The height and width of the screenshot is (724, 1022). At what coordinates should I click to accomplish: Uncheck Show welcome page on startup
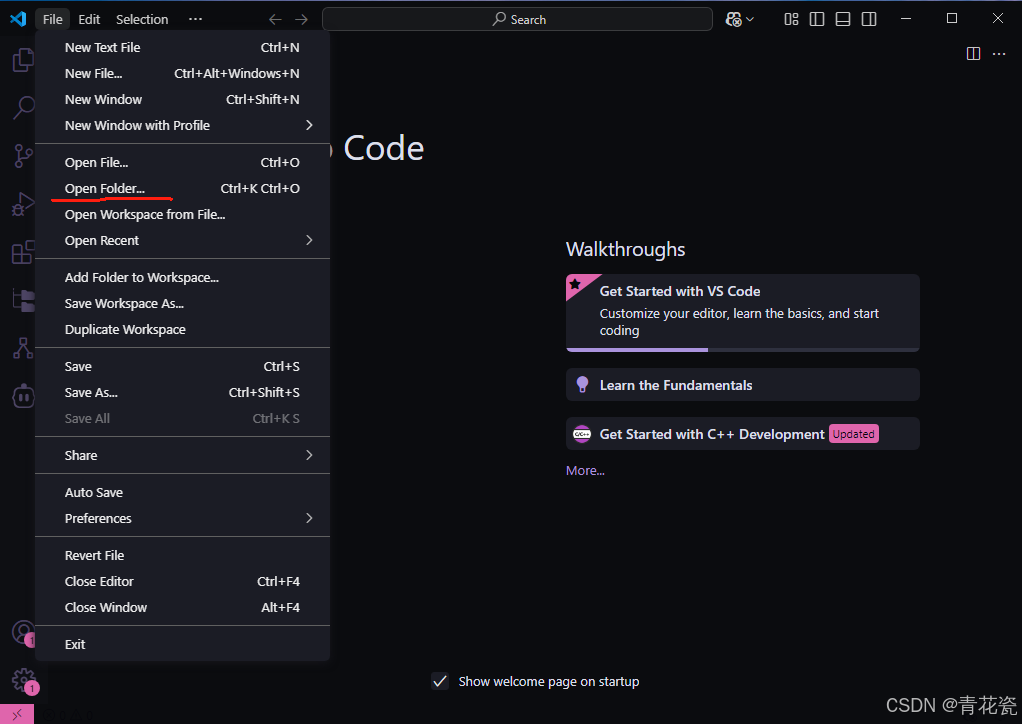pos(440,682)
